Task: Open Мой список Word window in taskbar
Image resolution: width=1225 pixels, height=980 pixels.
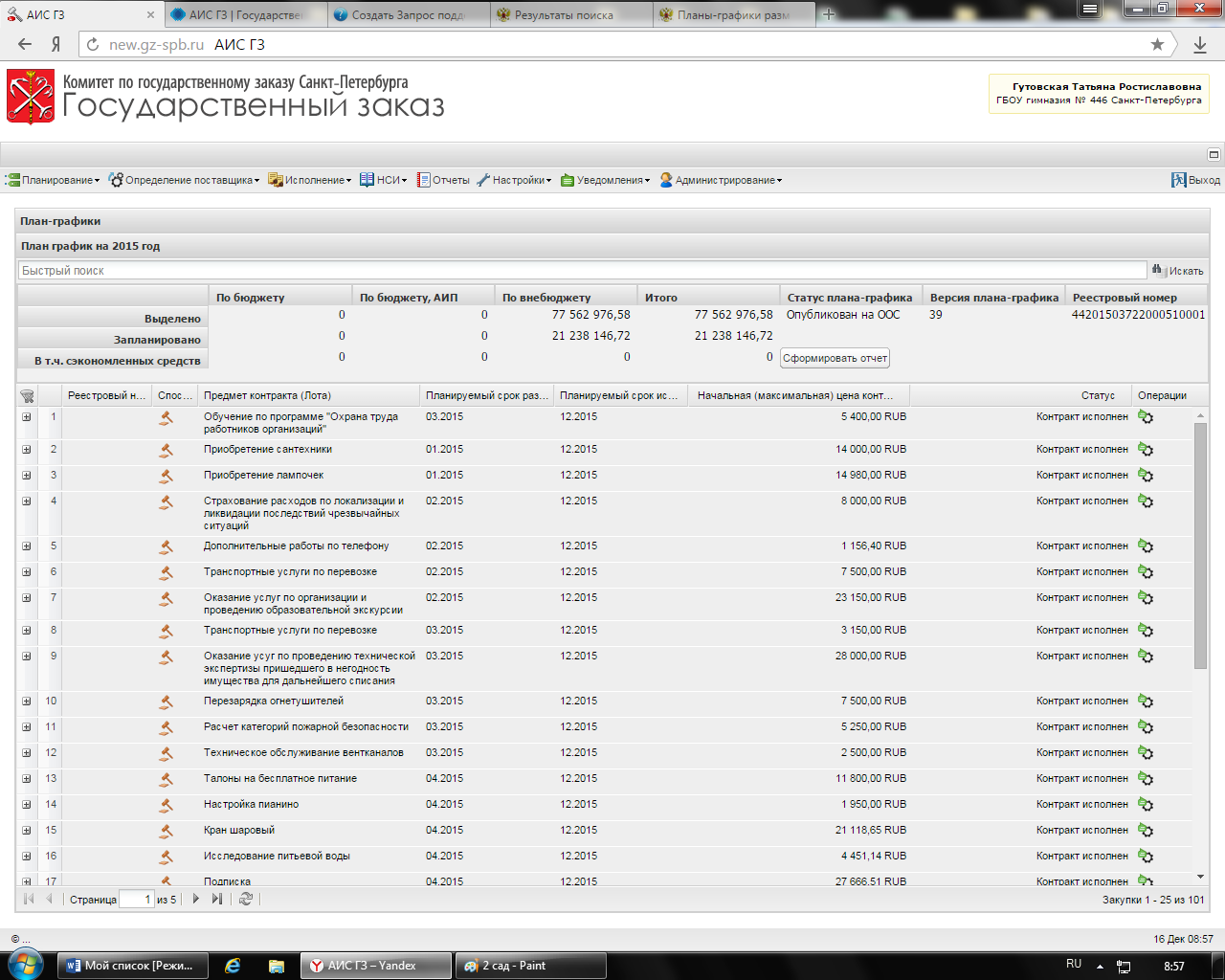Action: 133,966
